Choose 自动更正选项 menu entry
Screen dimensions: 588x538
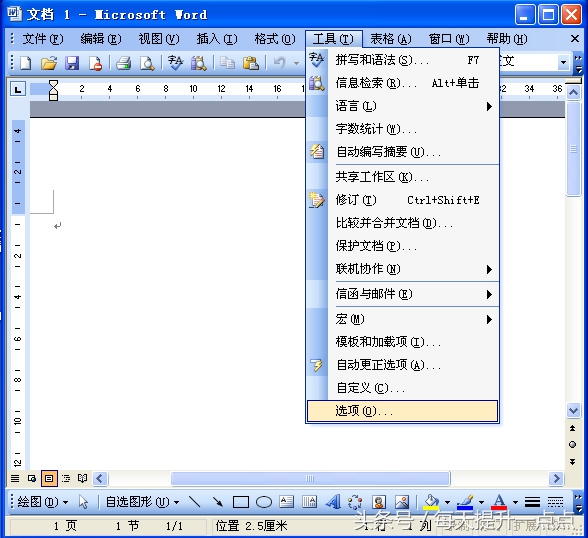point(403,365)
